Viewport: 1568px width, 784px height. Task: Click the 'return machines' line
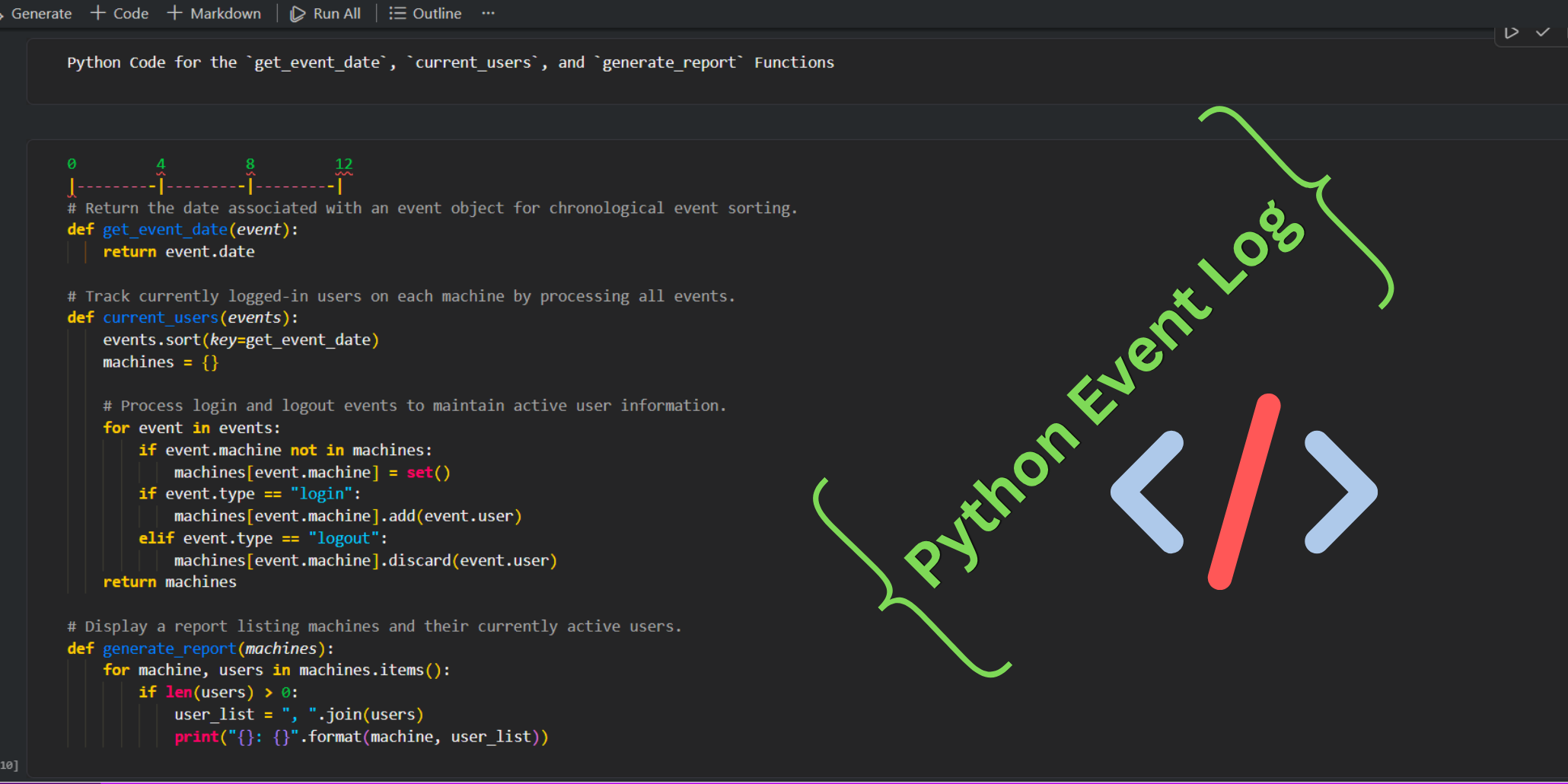point(170,582)
